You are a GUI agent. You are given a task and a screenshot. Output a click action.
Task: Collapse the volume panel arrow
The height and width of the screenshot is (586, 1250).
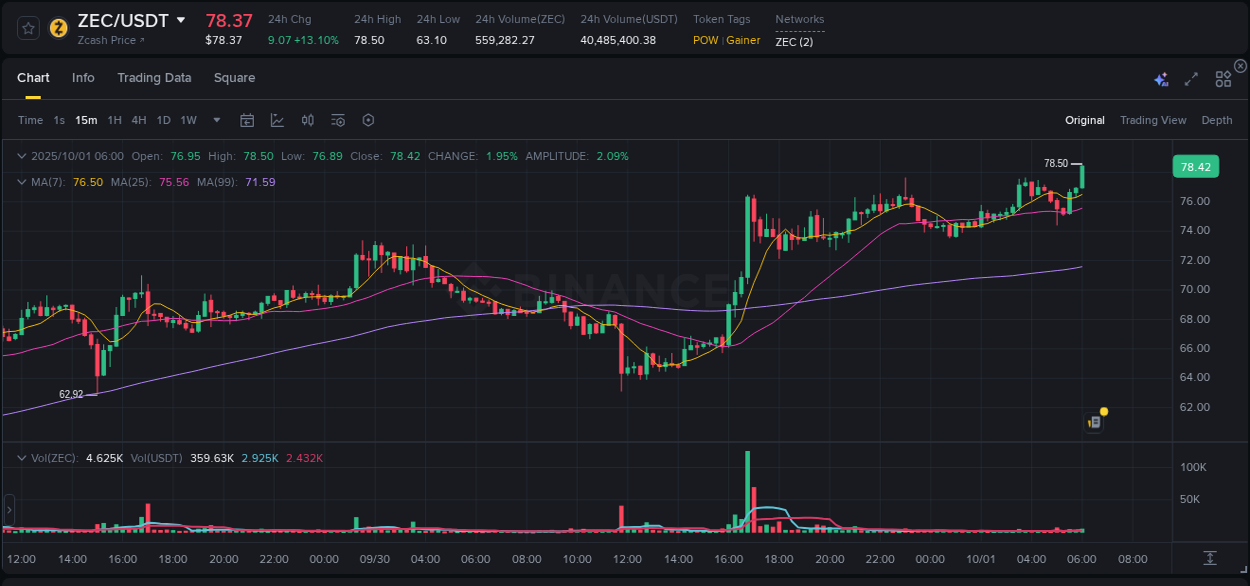click(22, 456)
